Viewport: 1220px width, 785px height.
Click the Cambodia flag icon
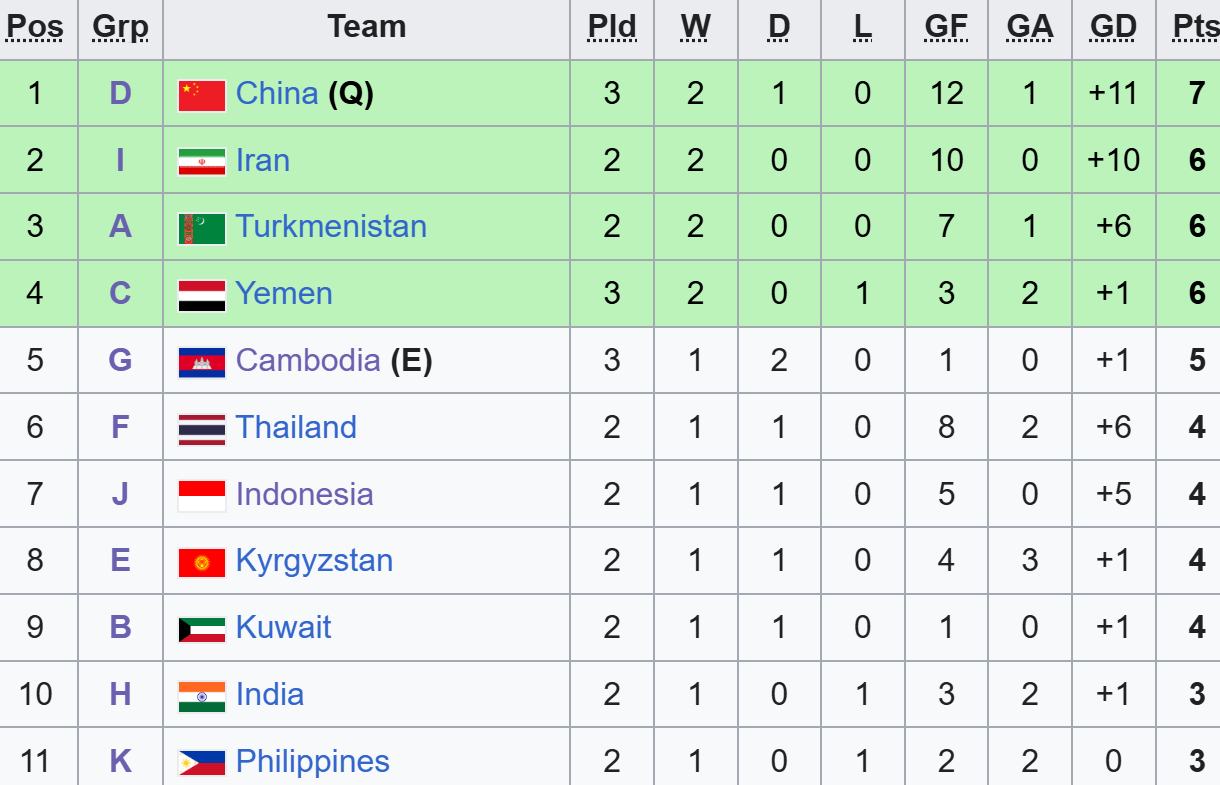click(202, 362)
